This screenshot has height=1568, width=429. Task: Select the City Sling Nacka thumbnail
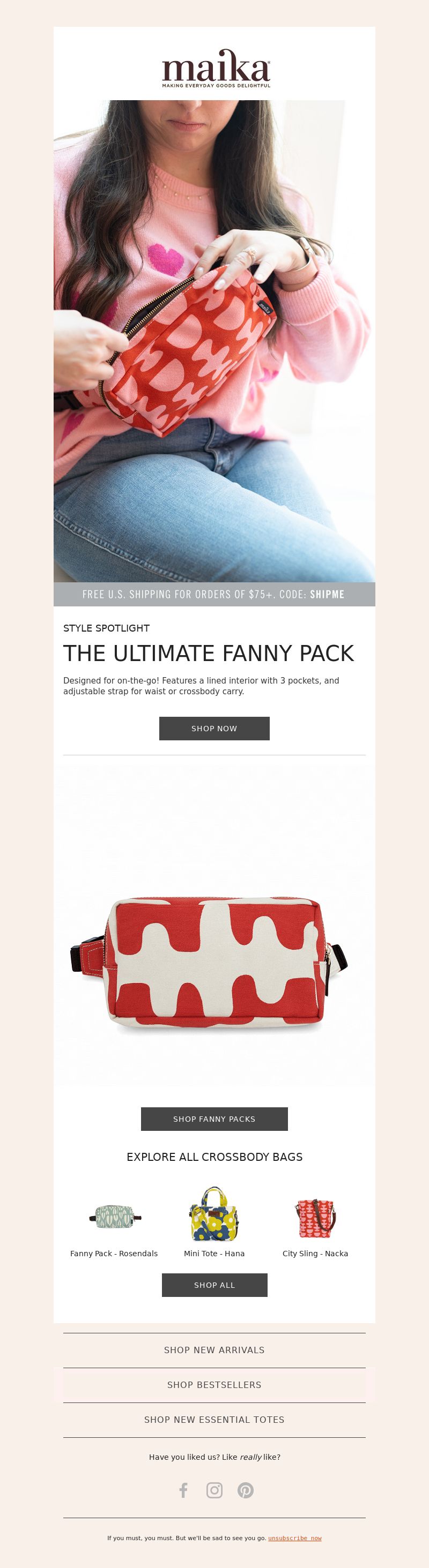coord(315,1218)
